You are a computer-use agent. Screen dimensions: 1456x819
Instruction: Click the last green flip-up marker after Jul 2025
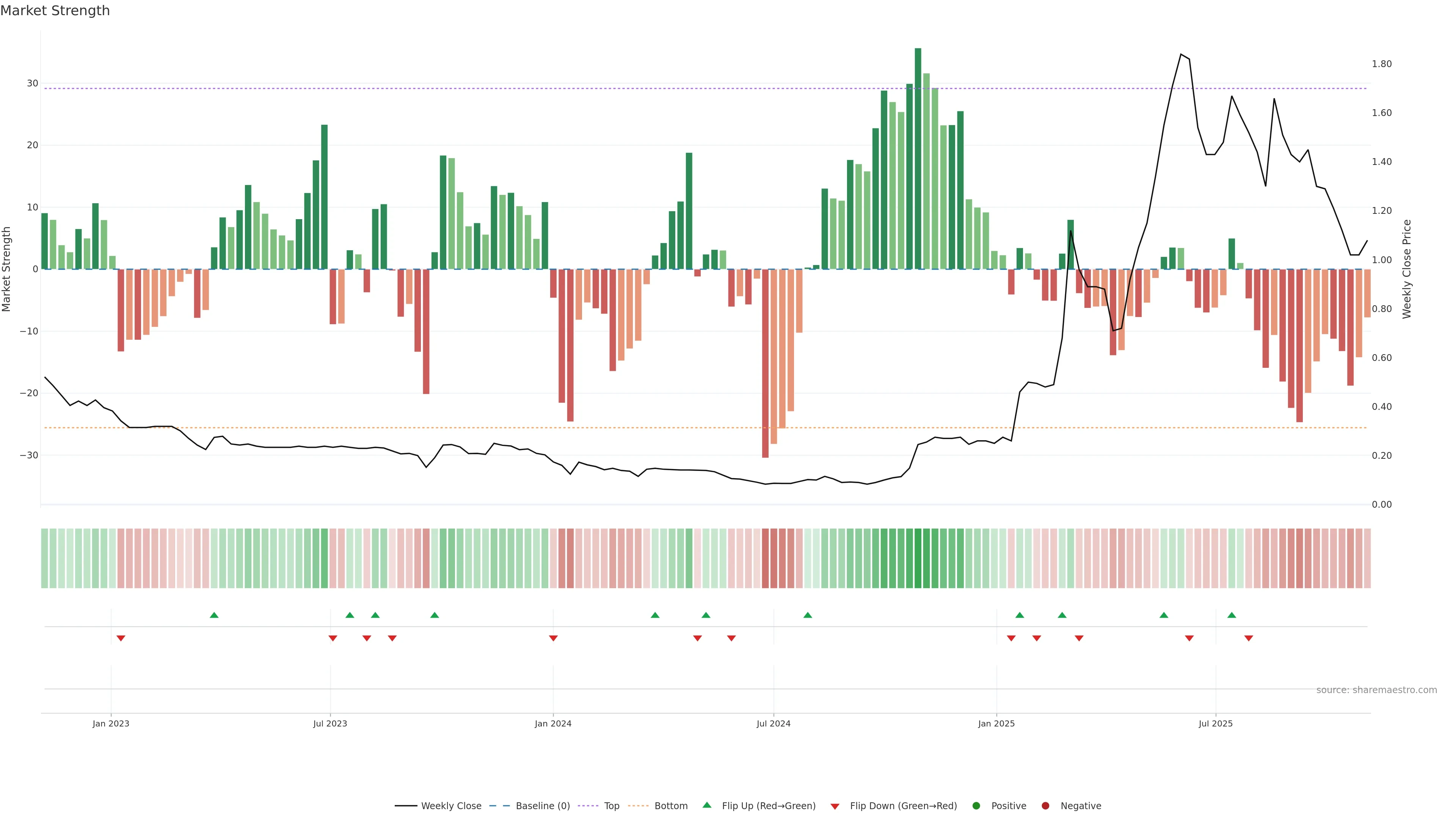coord(1232,615)
